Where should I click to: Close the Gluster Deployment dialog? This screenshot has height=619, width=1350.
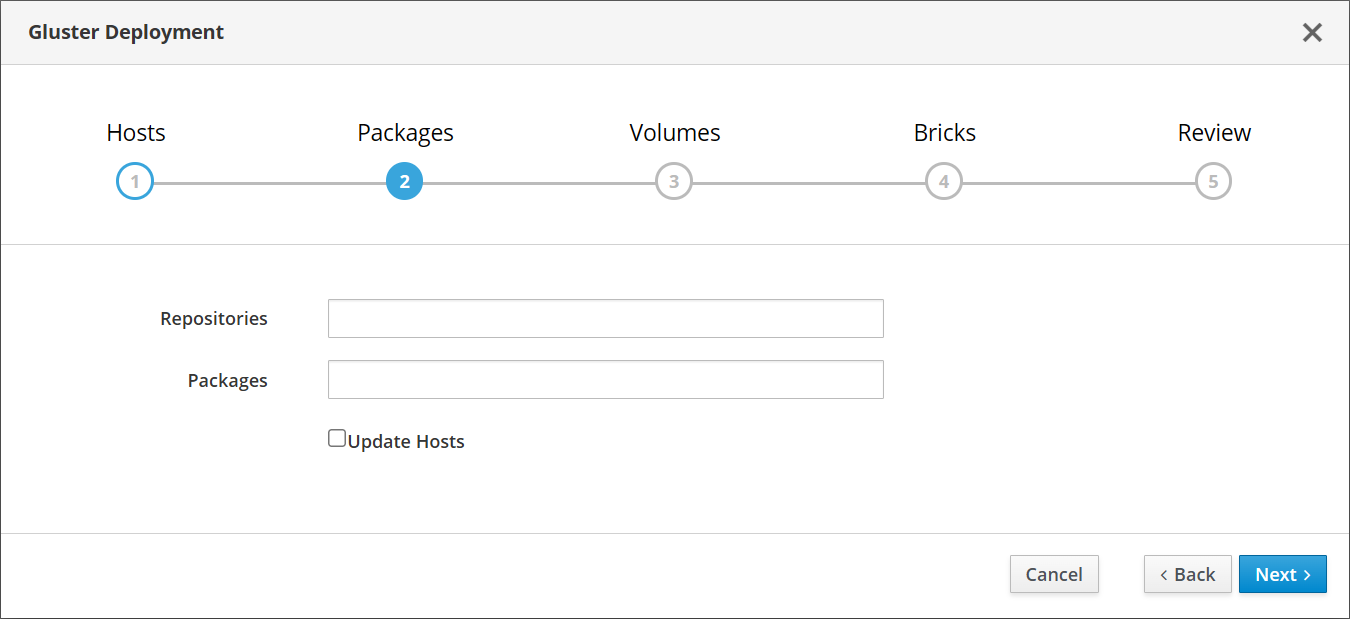click(x=1312, y=32)
